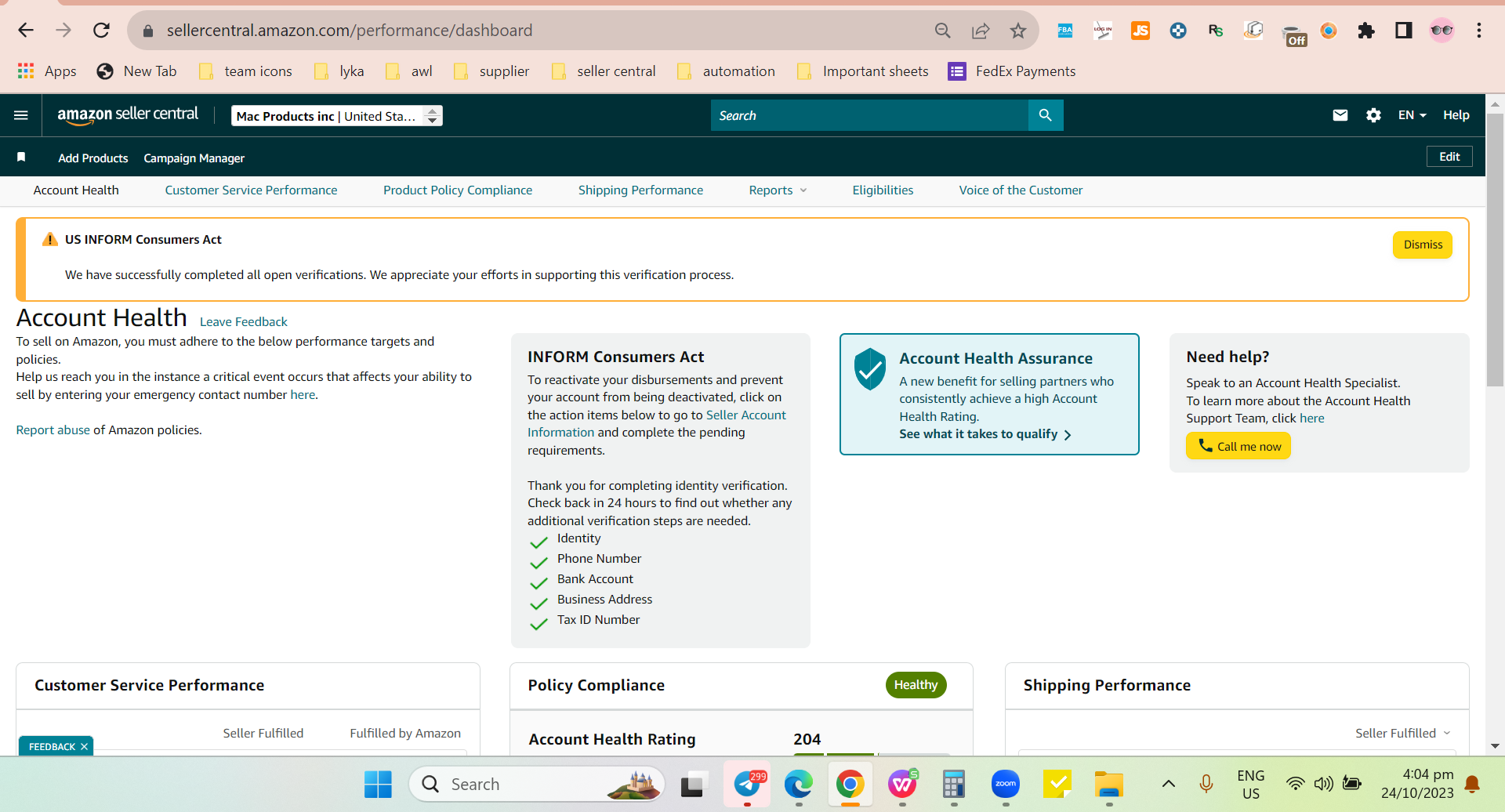This screenshot has height=812, width=1505.
Task: Open the browser Extensions puzzle icon
Action: pyautogui.click(x=1366, y=31)
